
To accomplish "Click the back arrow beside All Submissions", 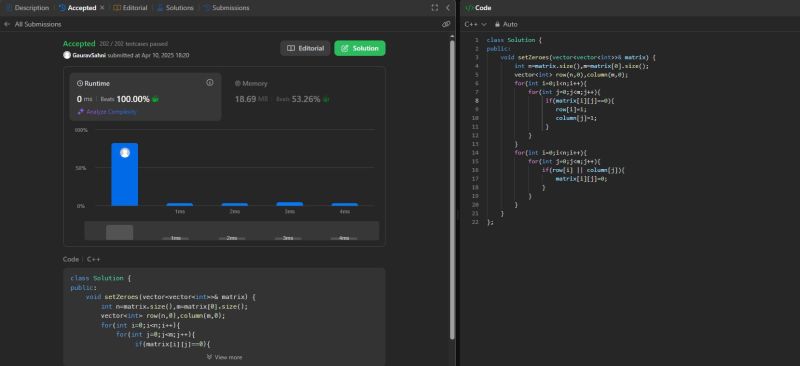I will tap(7, 24).
